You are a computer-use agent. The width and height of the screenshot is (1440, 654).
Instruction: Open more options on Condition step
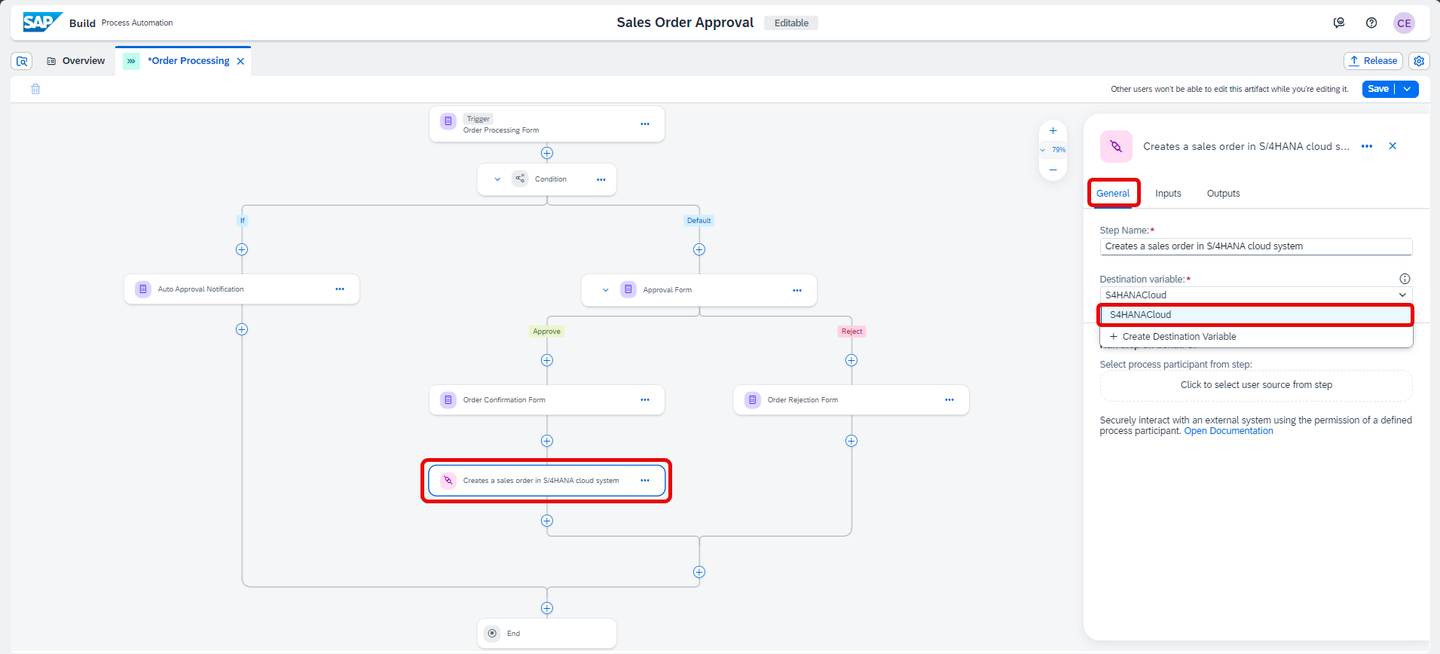click(x=601, y=180)
